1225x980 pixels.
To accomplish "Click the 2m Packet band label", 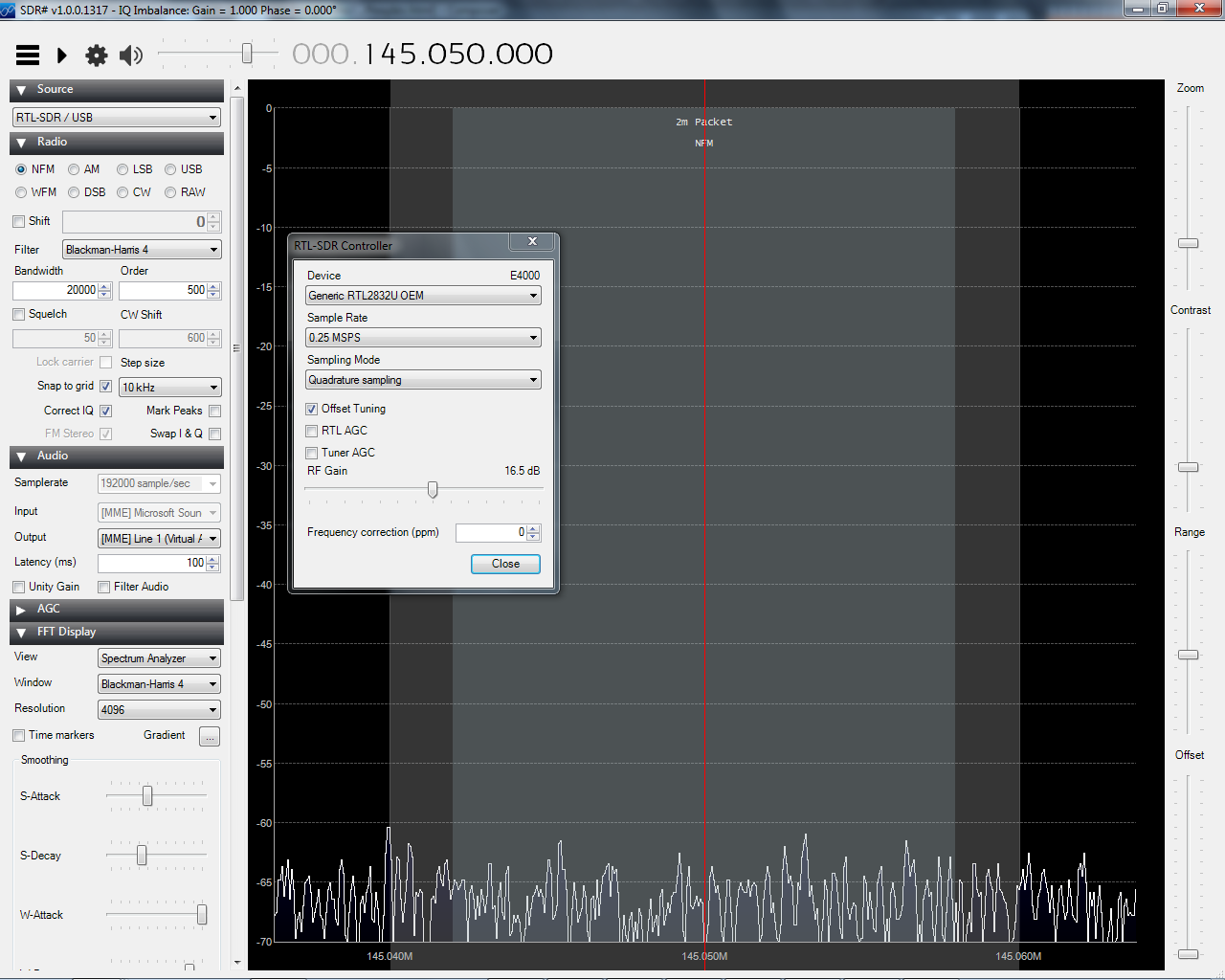I will (x=703, y=122).
